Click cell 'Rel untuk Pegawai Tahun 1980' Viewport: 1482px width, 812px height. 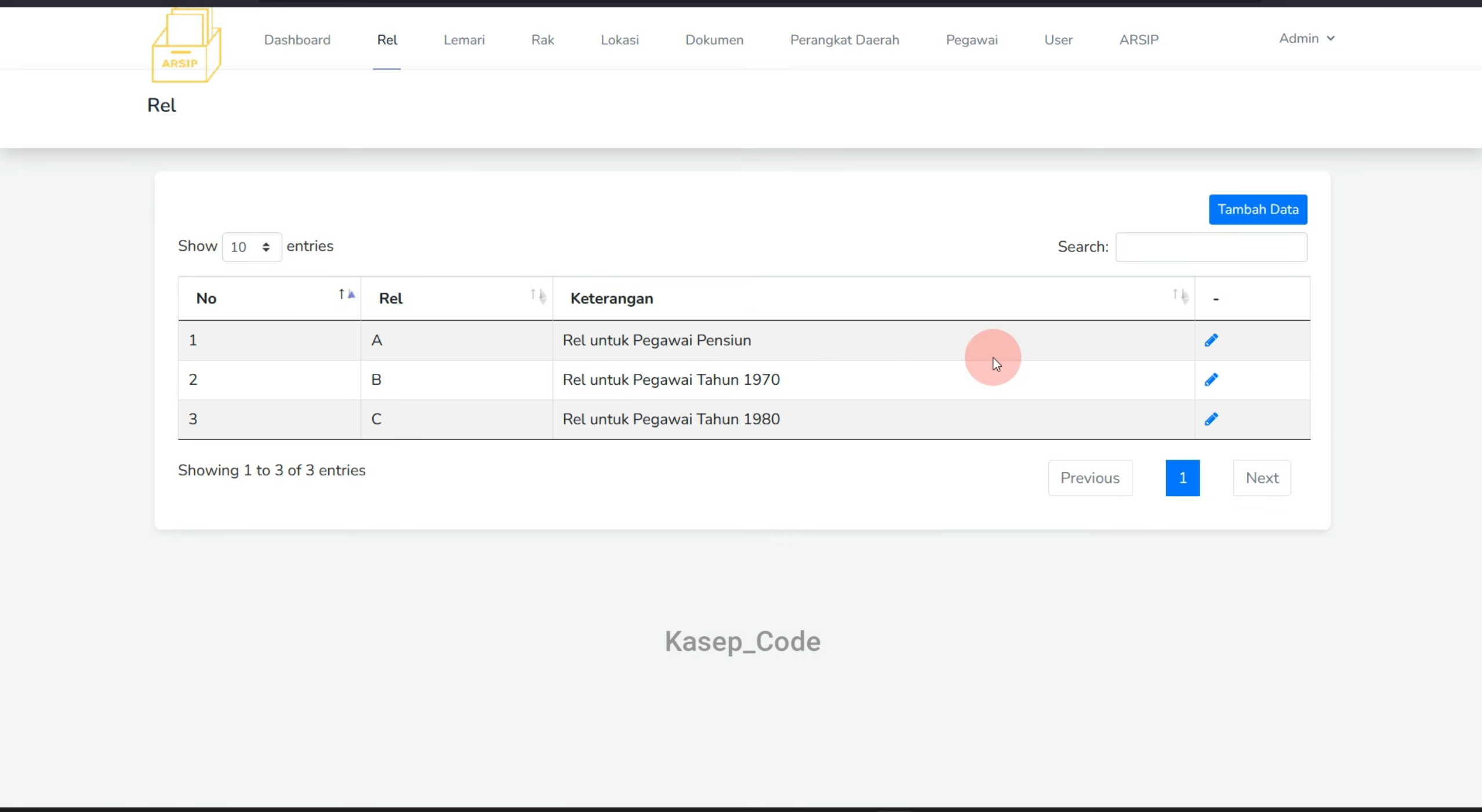(873, 419)
